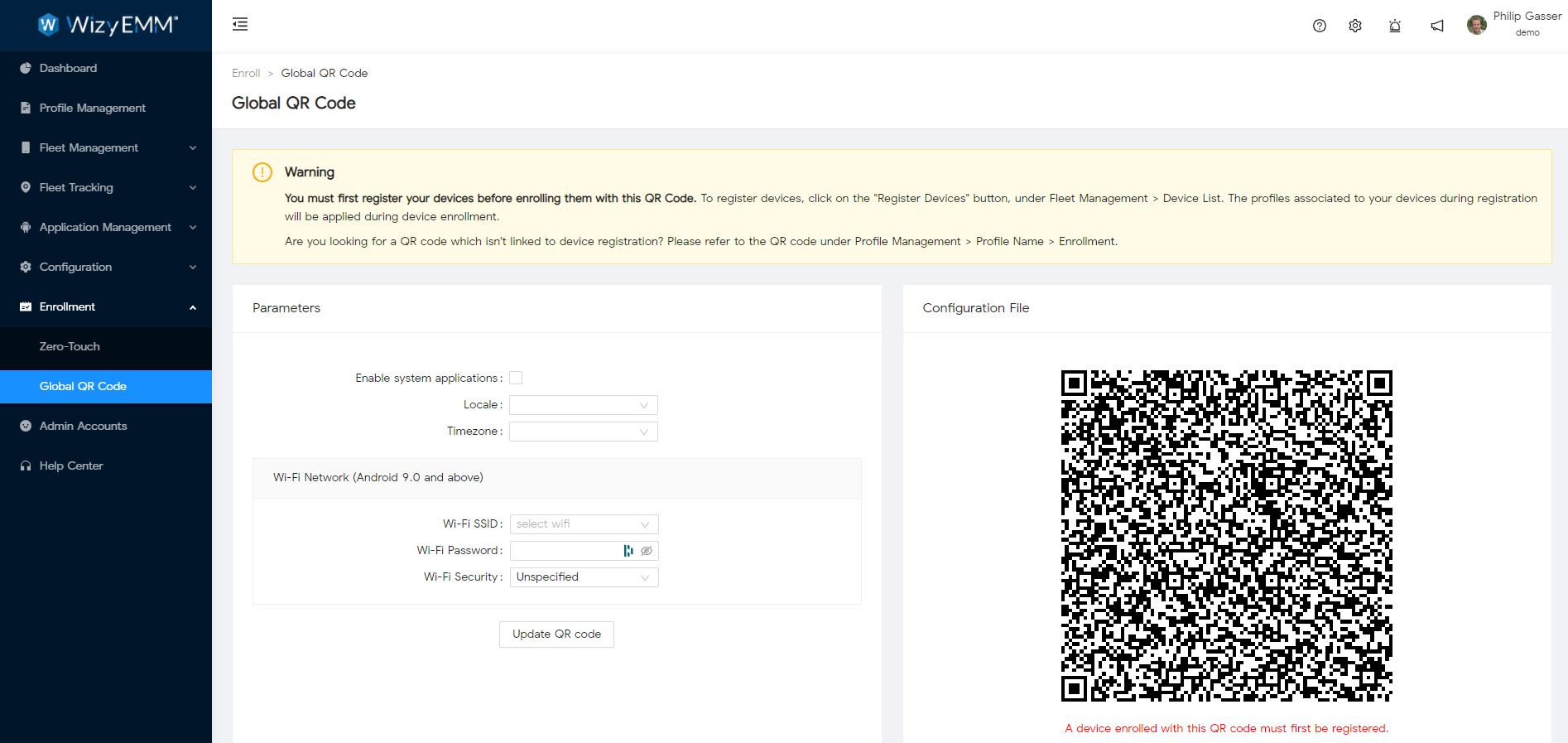Open Help Center menu item

(x=106, y=466)
